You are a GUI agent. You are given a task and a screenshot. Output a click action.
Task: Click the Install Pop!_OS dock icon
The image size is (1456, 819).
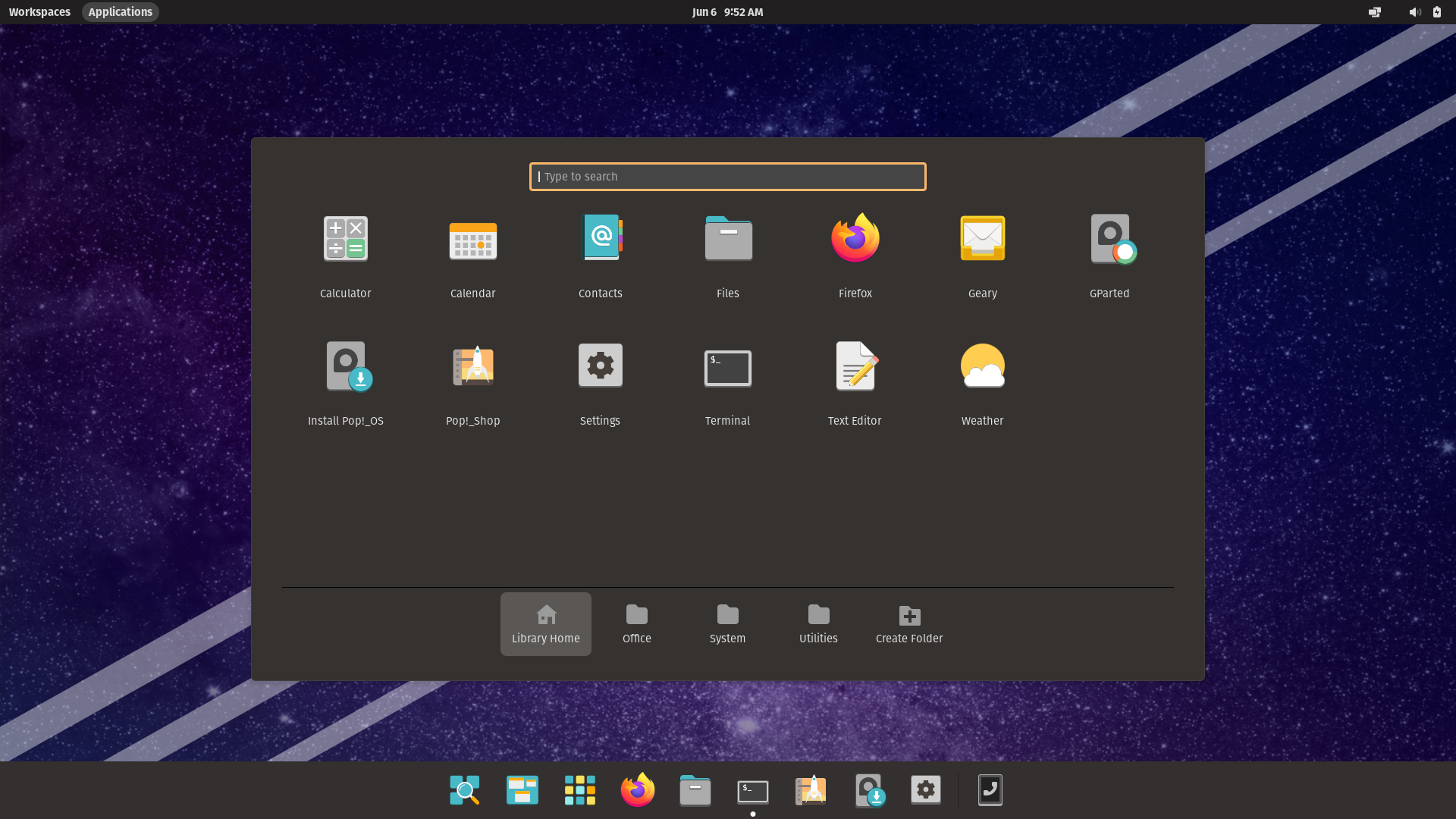[869, 790]
